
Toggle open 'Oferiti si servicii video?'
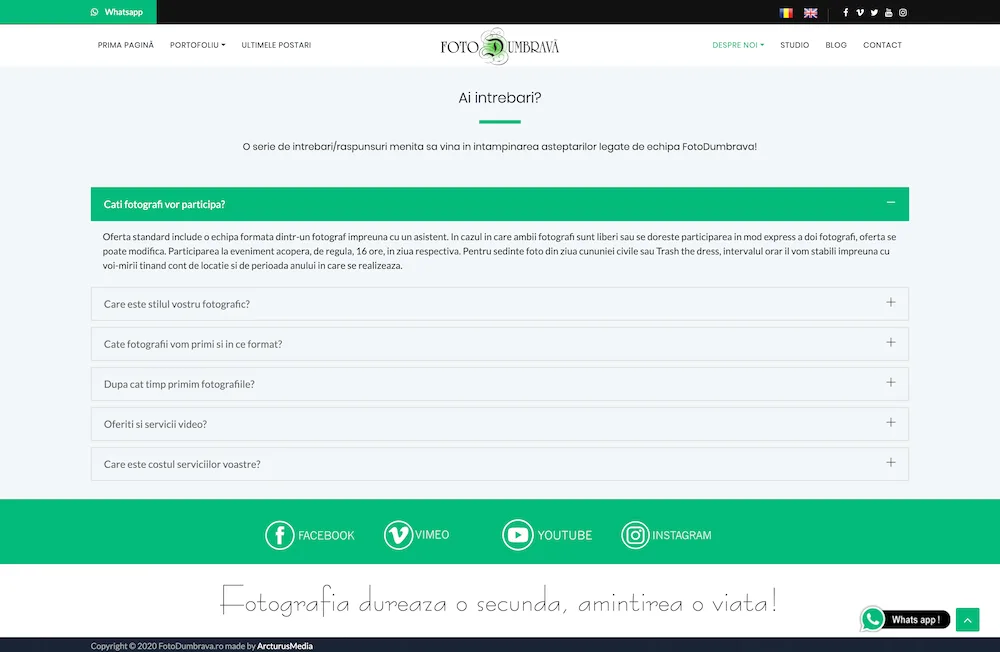890,423
